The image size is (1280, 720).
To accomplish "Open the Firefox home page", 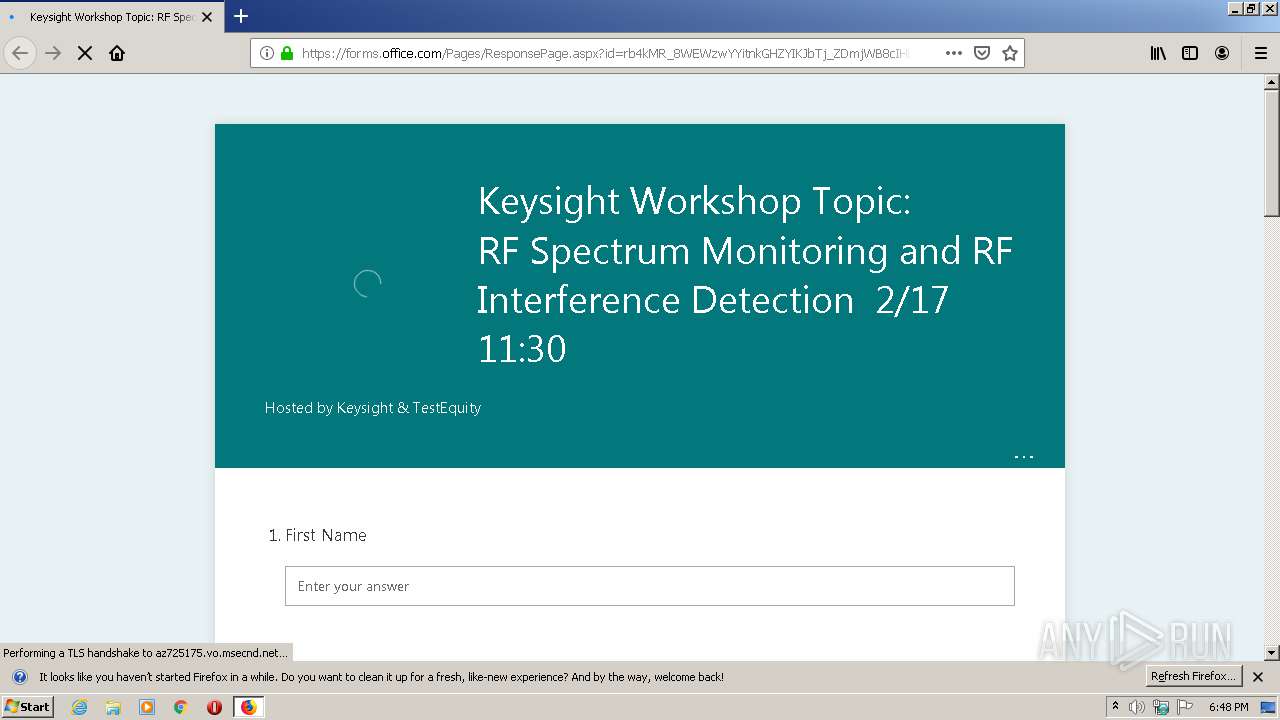I will [117, 53].
